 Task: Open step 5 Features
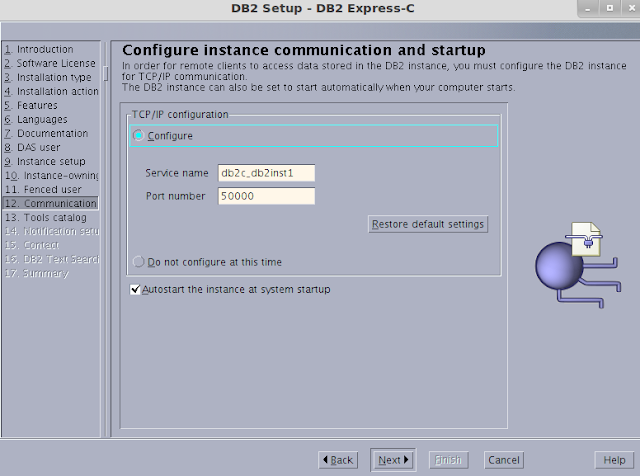tap(31, 105)
